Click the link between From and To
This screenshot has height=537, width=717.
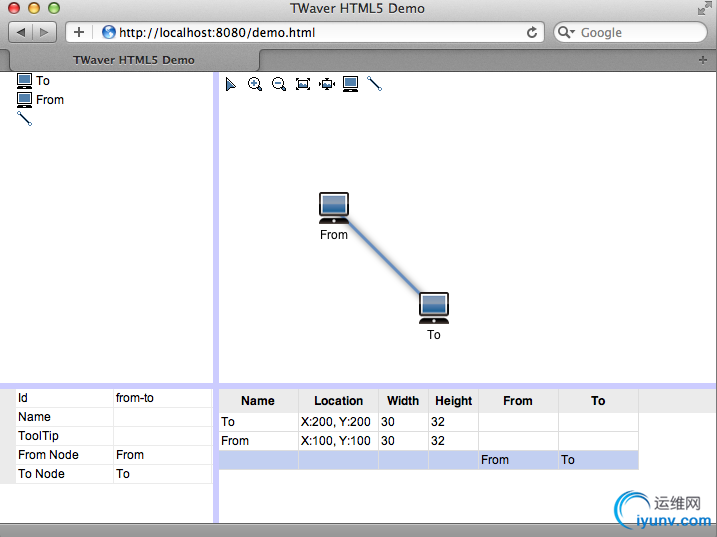click(384, 258)
